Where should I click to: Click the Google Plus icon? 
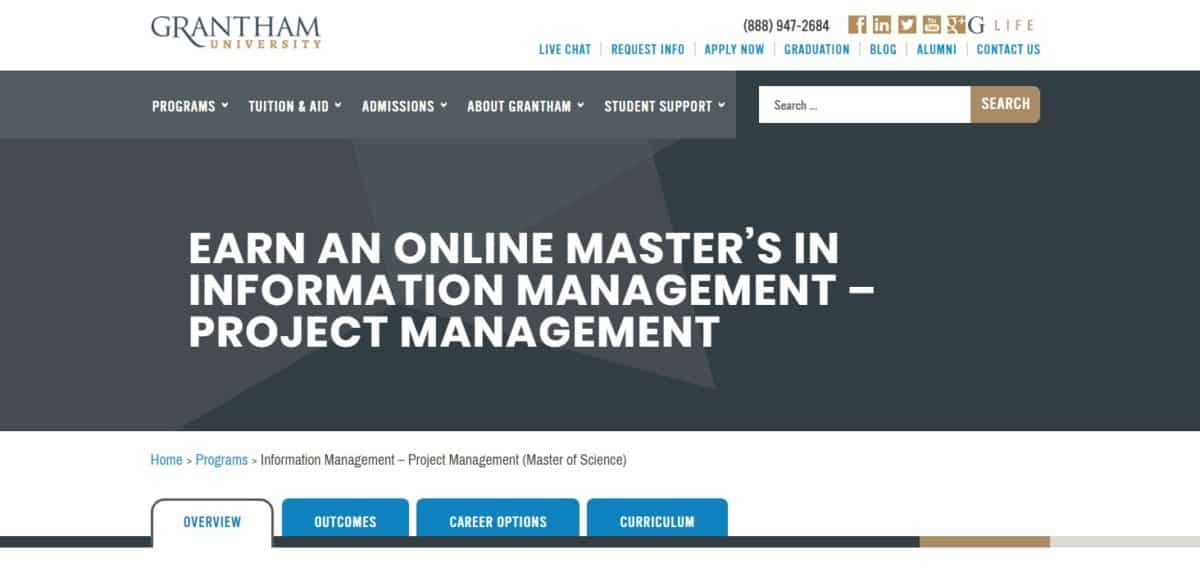tap(956, 25)
